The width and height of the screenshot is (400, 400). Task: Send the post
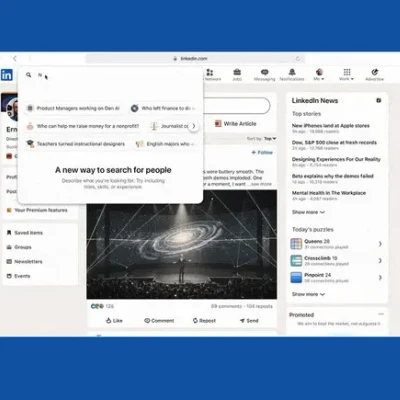pos(249,321)
